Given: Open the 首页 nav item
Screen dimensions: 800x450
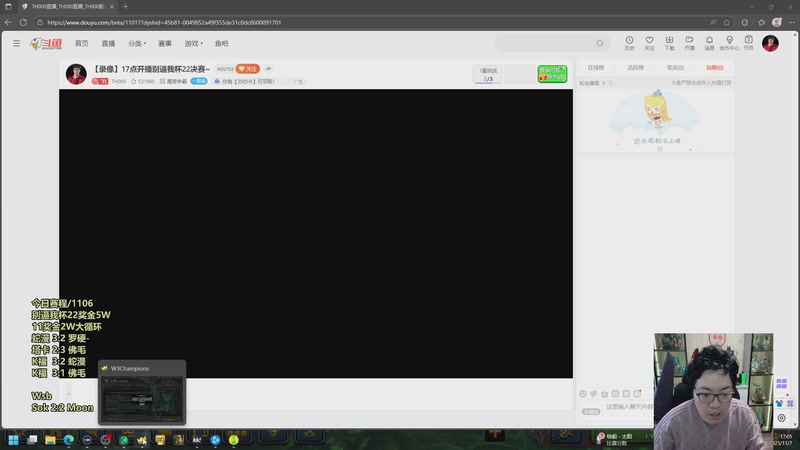Looking at the screenshot, I should 82,43.
